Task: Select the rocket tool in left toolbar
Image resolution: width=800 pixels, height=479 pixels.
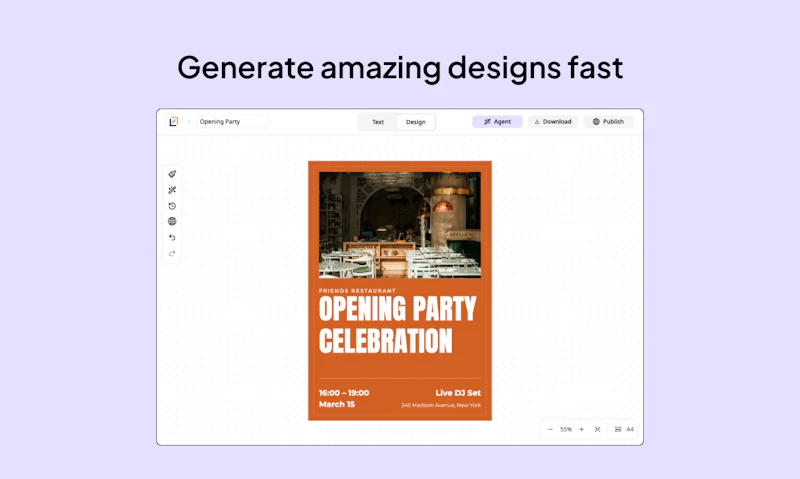Action: pos(172,174)
